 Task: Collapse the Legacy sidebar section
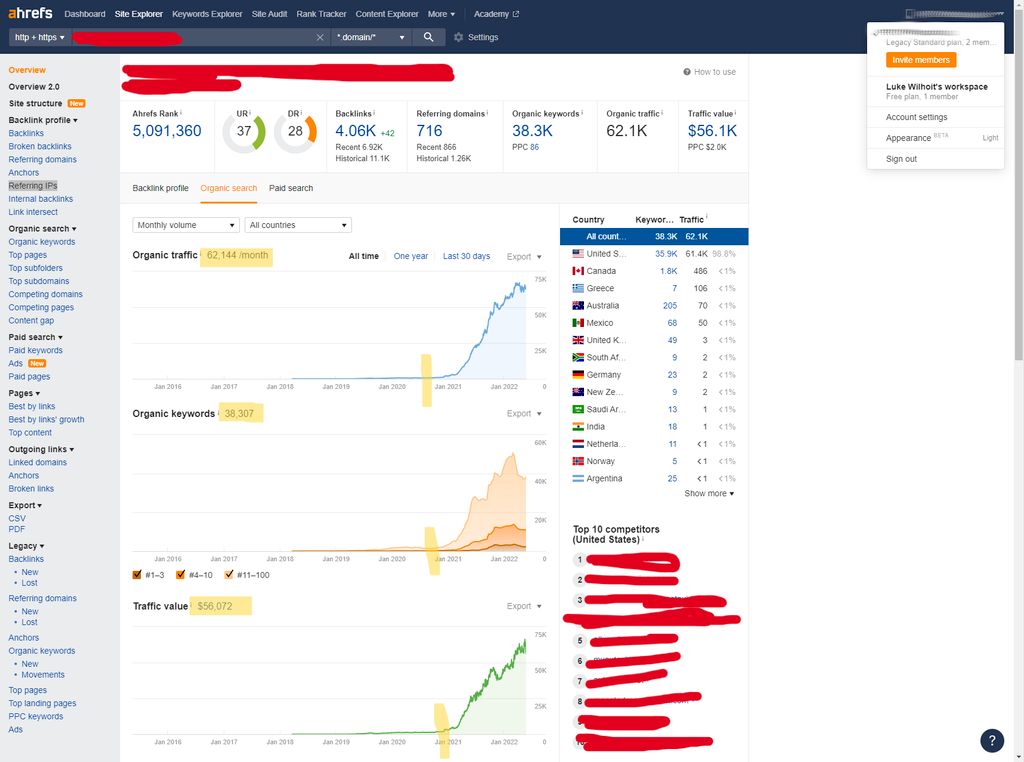[26, 546]
